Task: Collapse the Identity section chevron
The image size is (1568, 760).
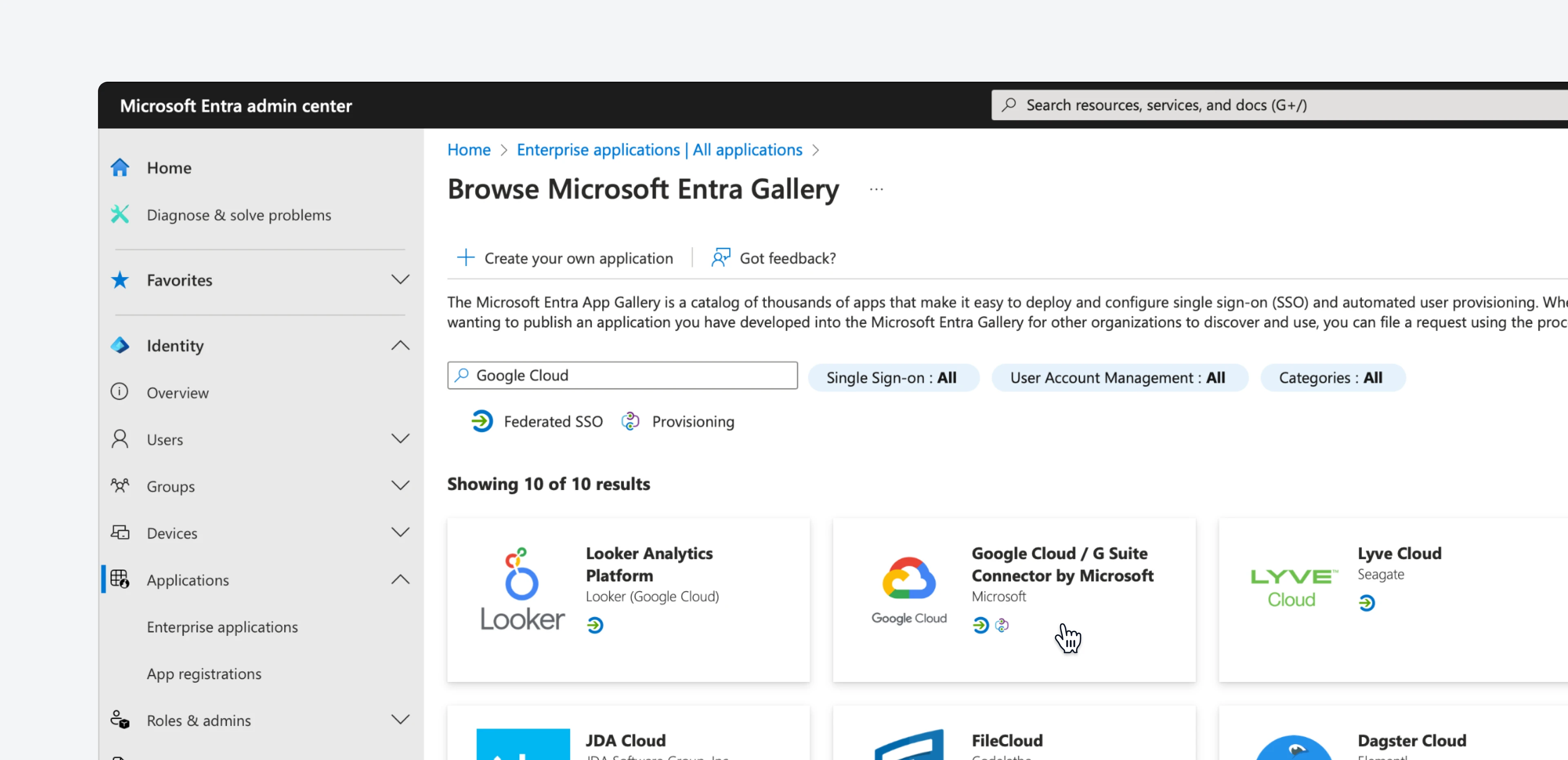Action: 401,345
